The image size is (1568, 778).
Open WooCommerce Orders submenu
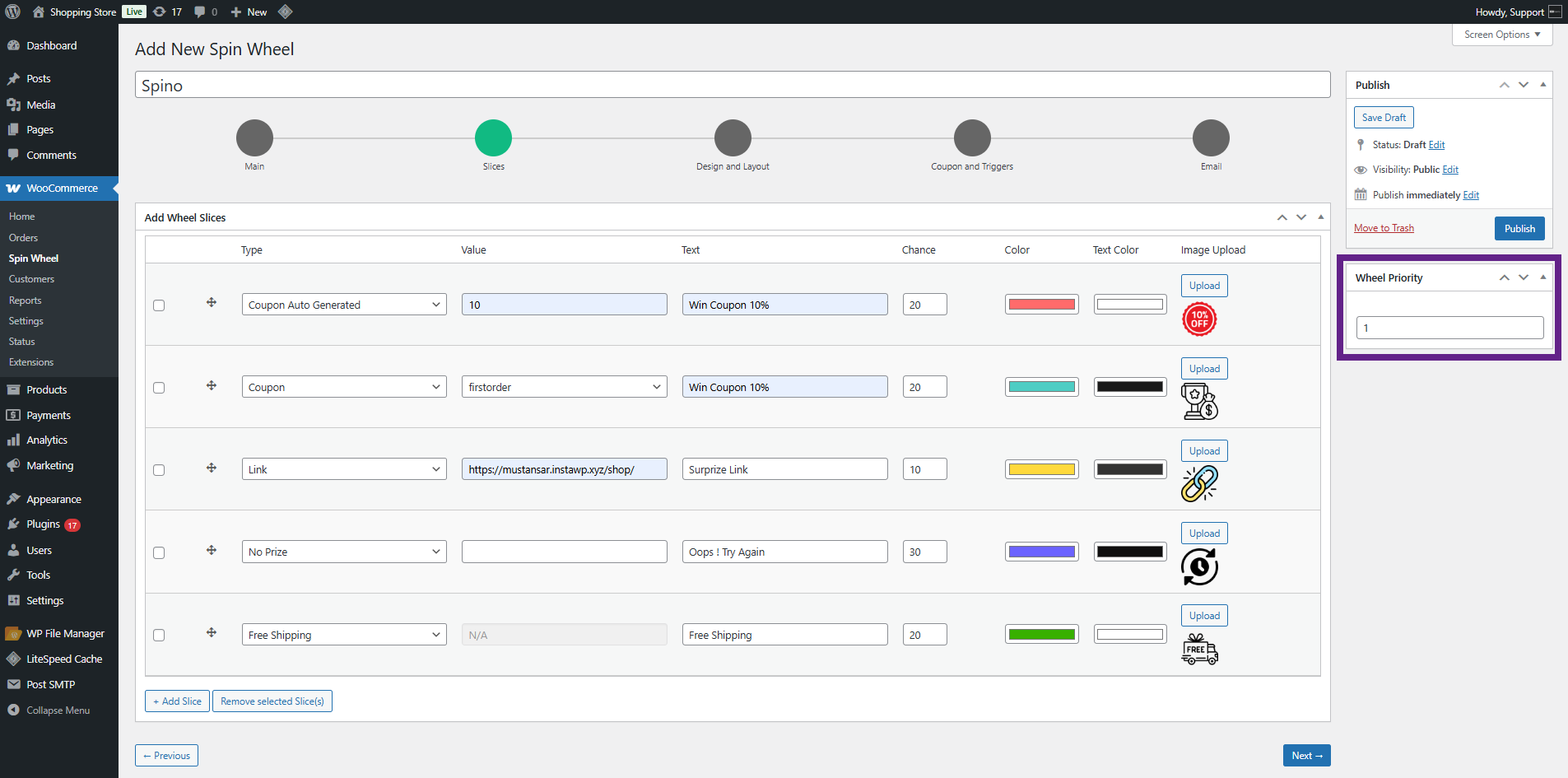(x=23, y=238)
